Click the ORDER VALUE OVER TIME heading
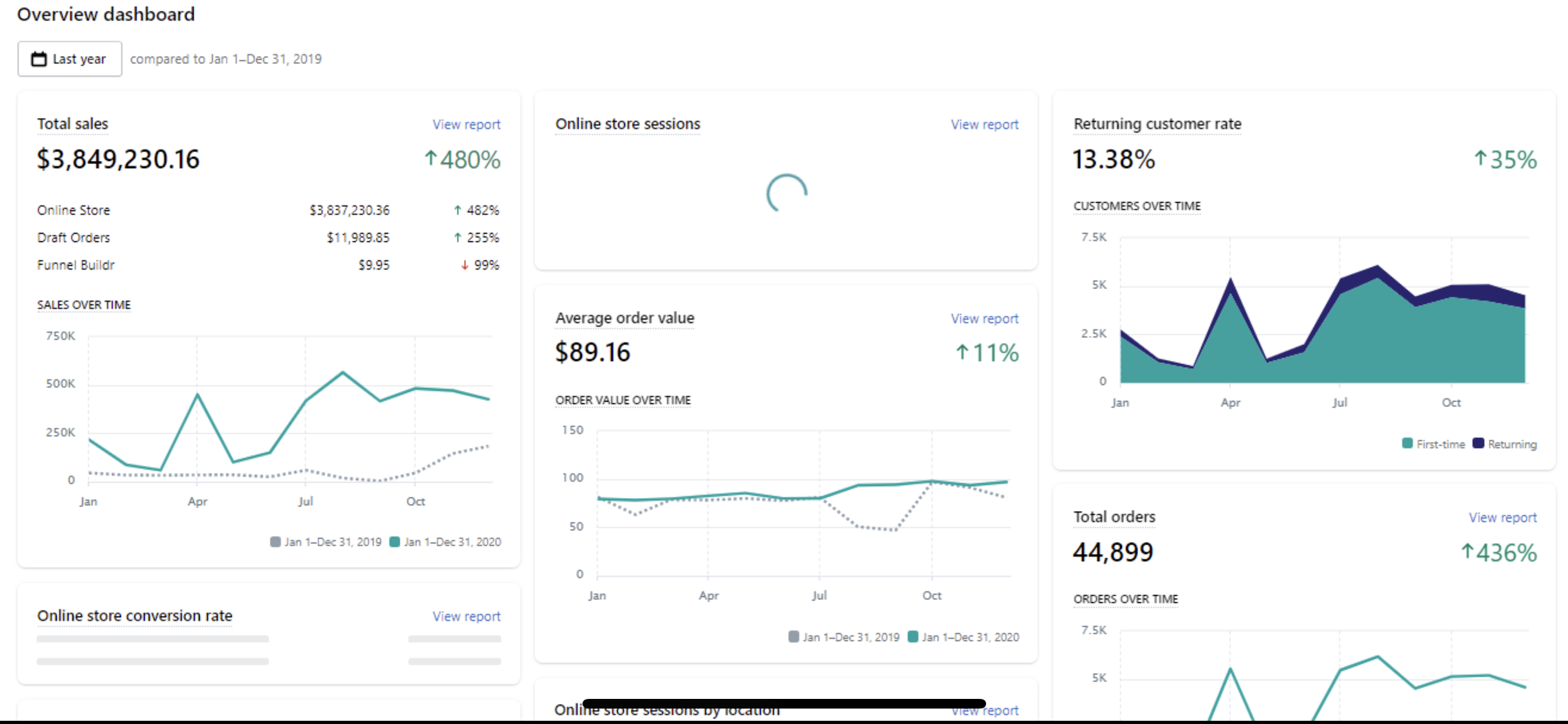The height and width of the screenshot is (724, 1568). 623,400
